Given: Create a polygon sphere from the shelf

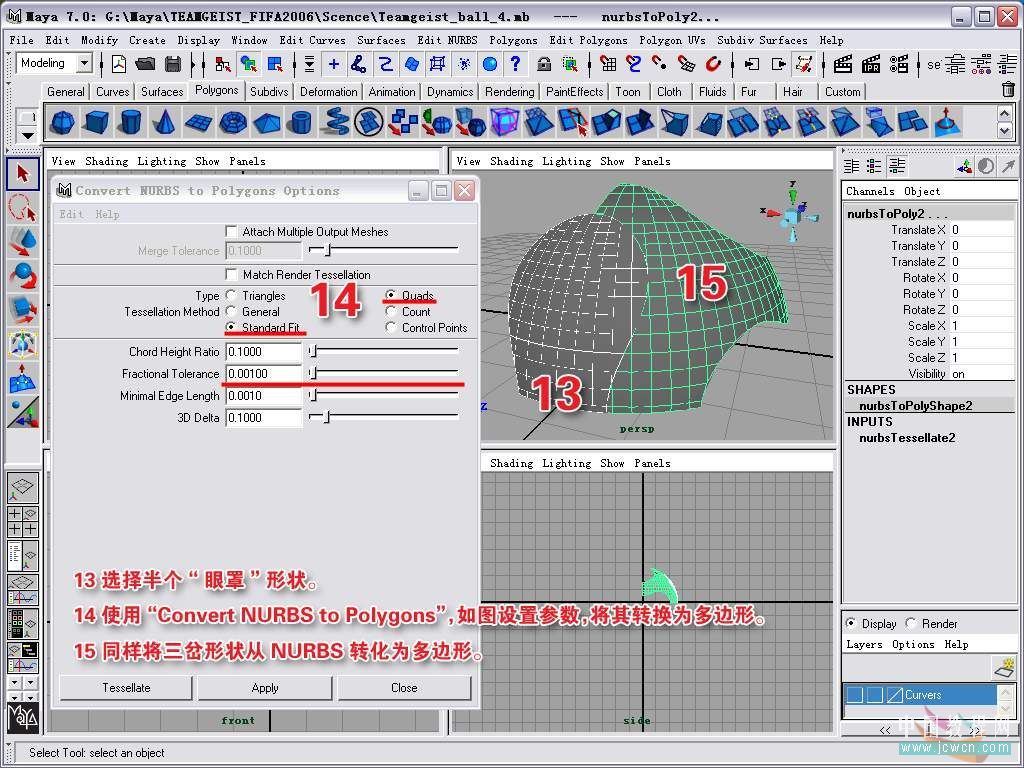Looking at the screenshot, I should [x=63, y=121].
